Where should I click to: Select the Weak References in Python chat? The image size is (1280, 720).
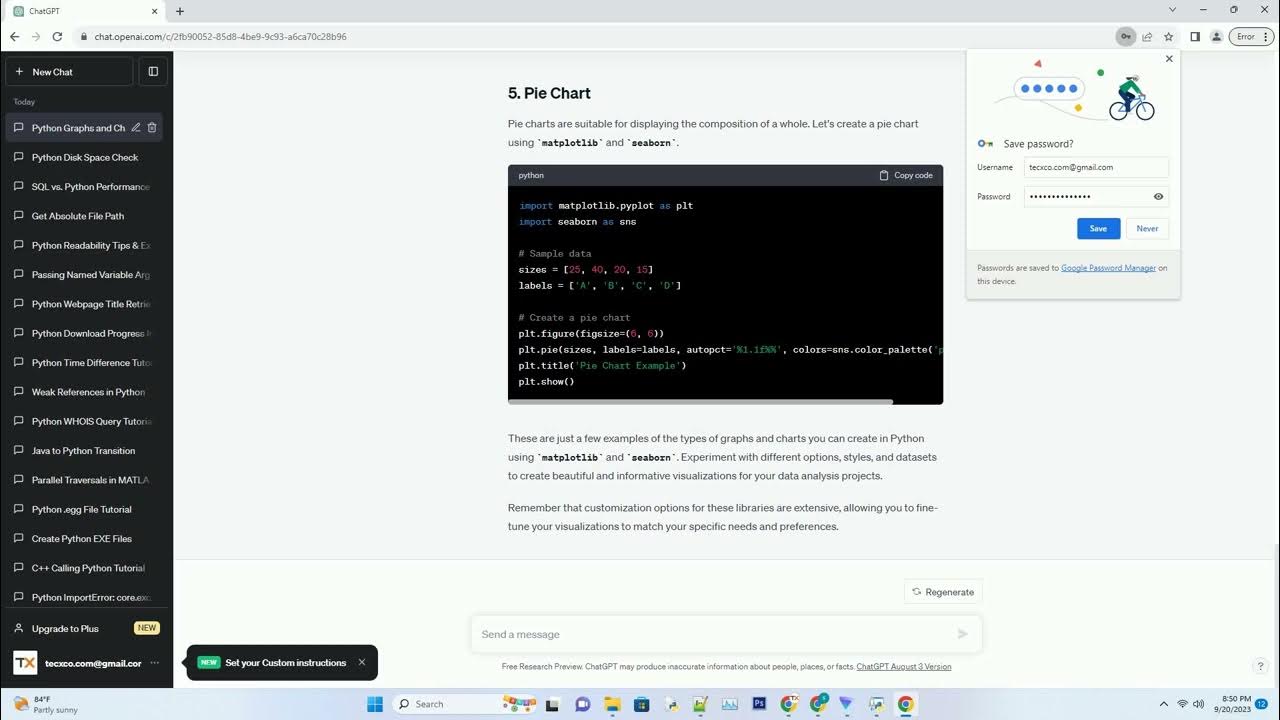coord(85,392)
